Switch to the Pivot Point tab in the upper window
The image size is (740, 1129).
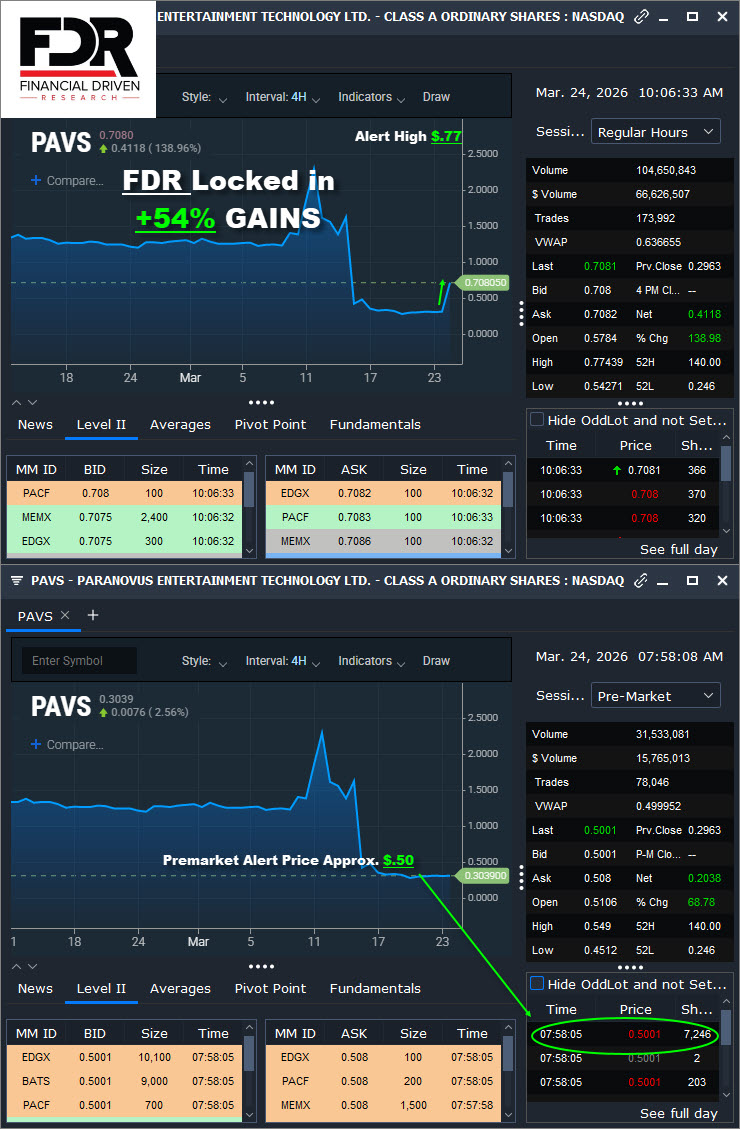[270, 424]
